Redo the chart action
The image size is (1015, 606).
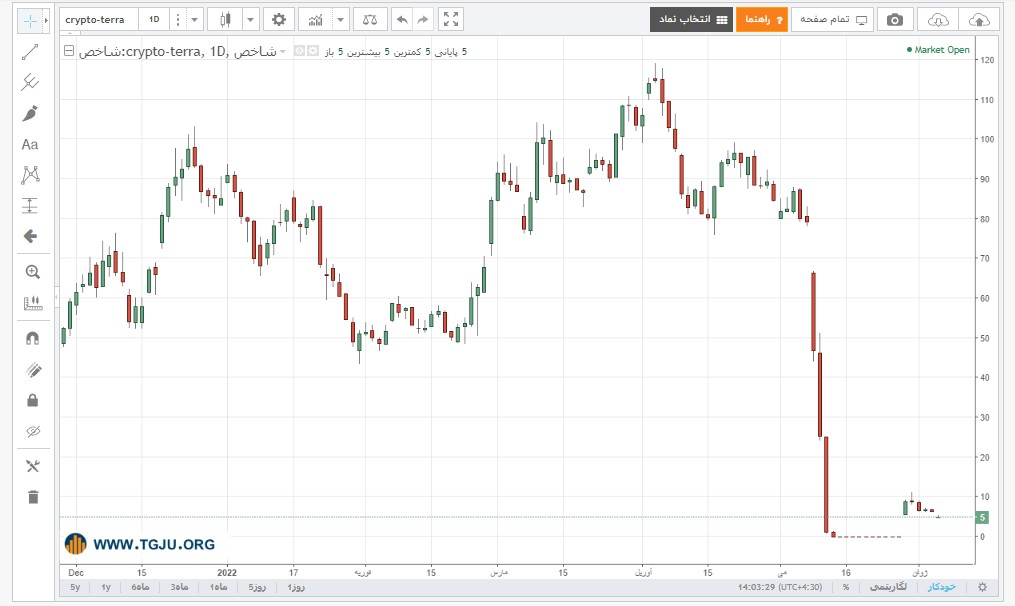[x=423, y=19]
